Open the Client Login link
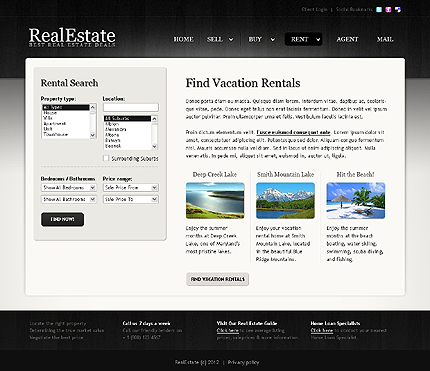The width and height of the screenshot is (430, 371). click(314, 9)
